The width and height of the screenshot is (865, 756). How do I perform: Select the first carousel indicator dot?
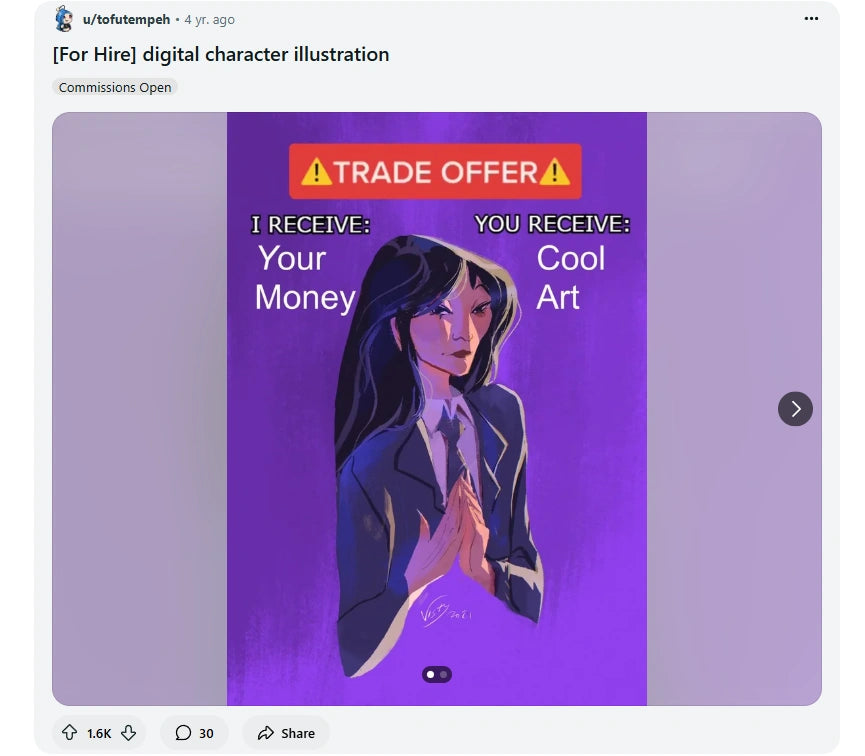pyautogui.click(x=430, y=674)
